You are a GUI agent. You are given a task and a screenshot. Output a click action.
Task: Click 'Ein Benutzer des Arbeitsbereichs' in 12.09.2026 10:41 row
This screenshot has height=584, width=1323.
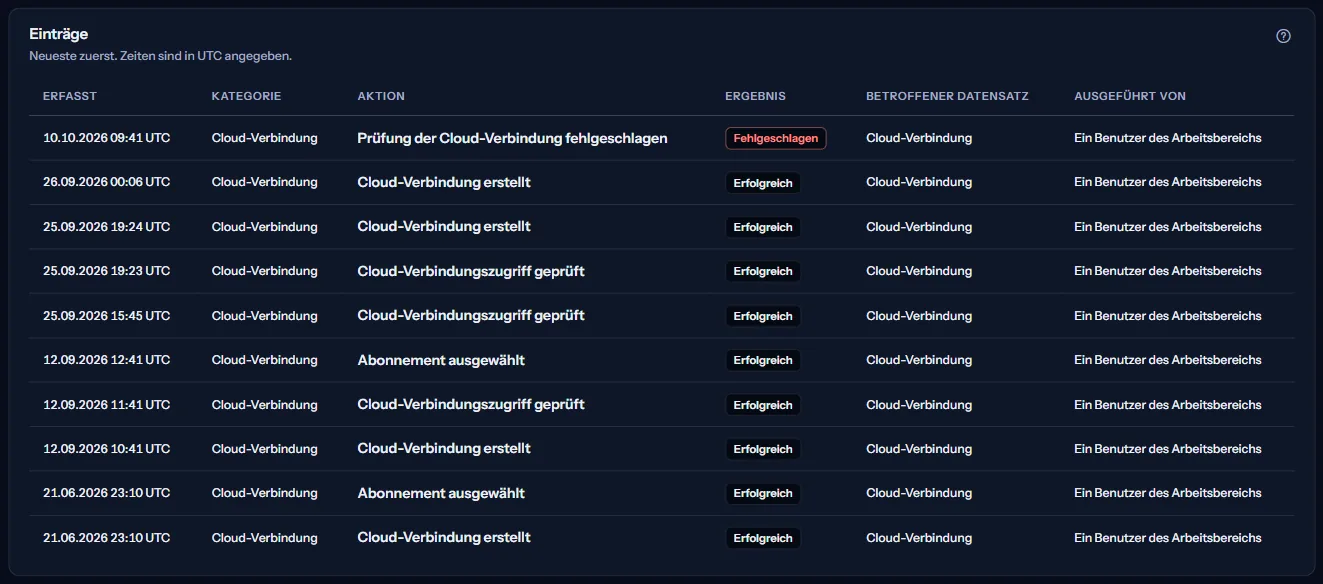1168,449
